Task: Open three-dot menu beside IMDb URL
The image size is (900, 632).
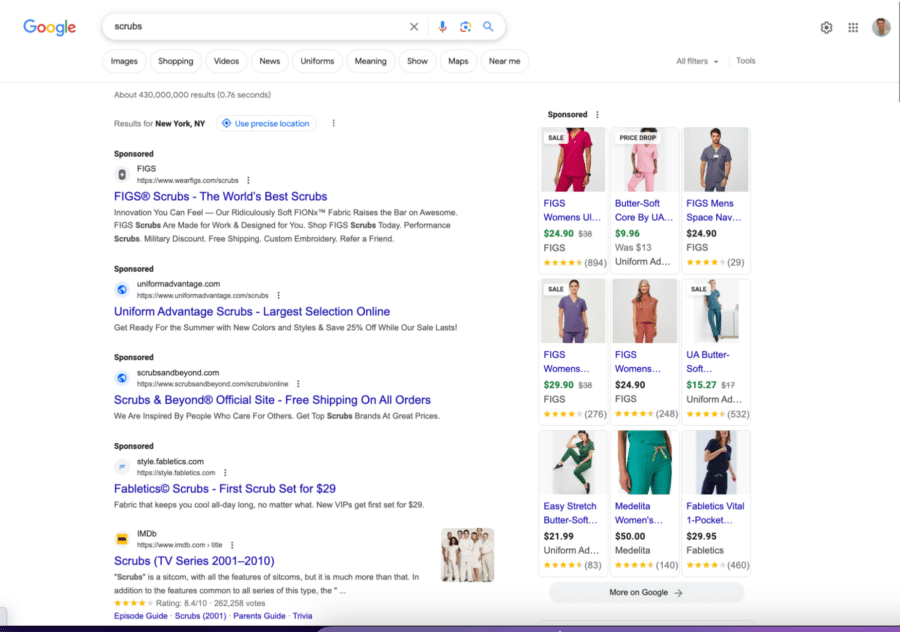Action: point(232,545)
